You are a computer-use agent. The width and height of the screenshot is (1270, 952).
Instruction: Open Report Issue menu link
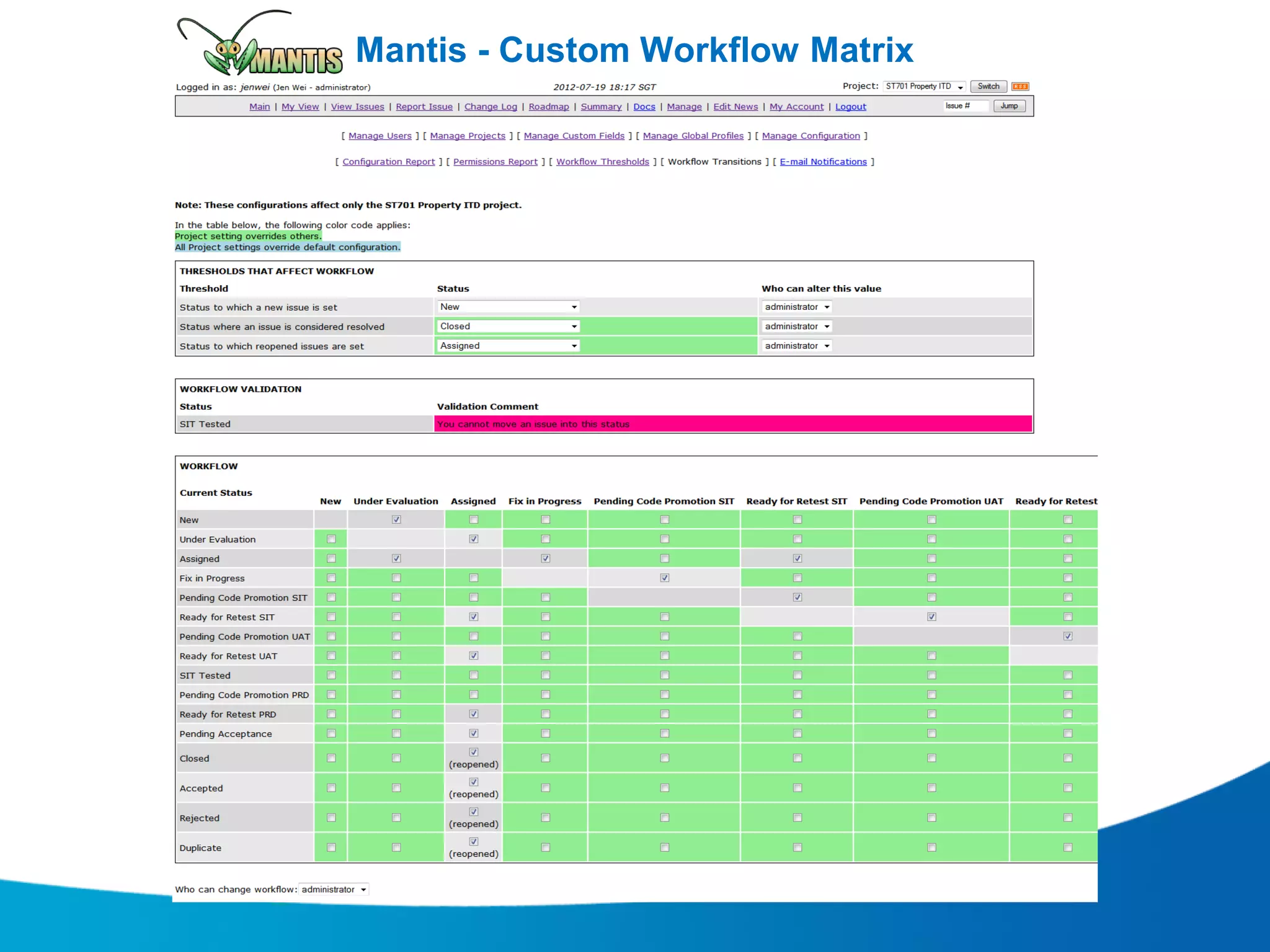click(x=424, y=107)
